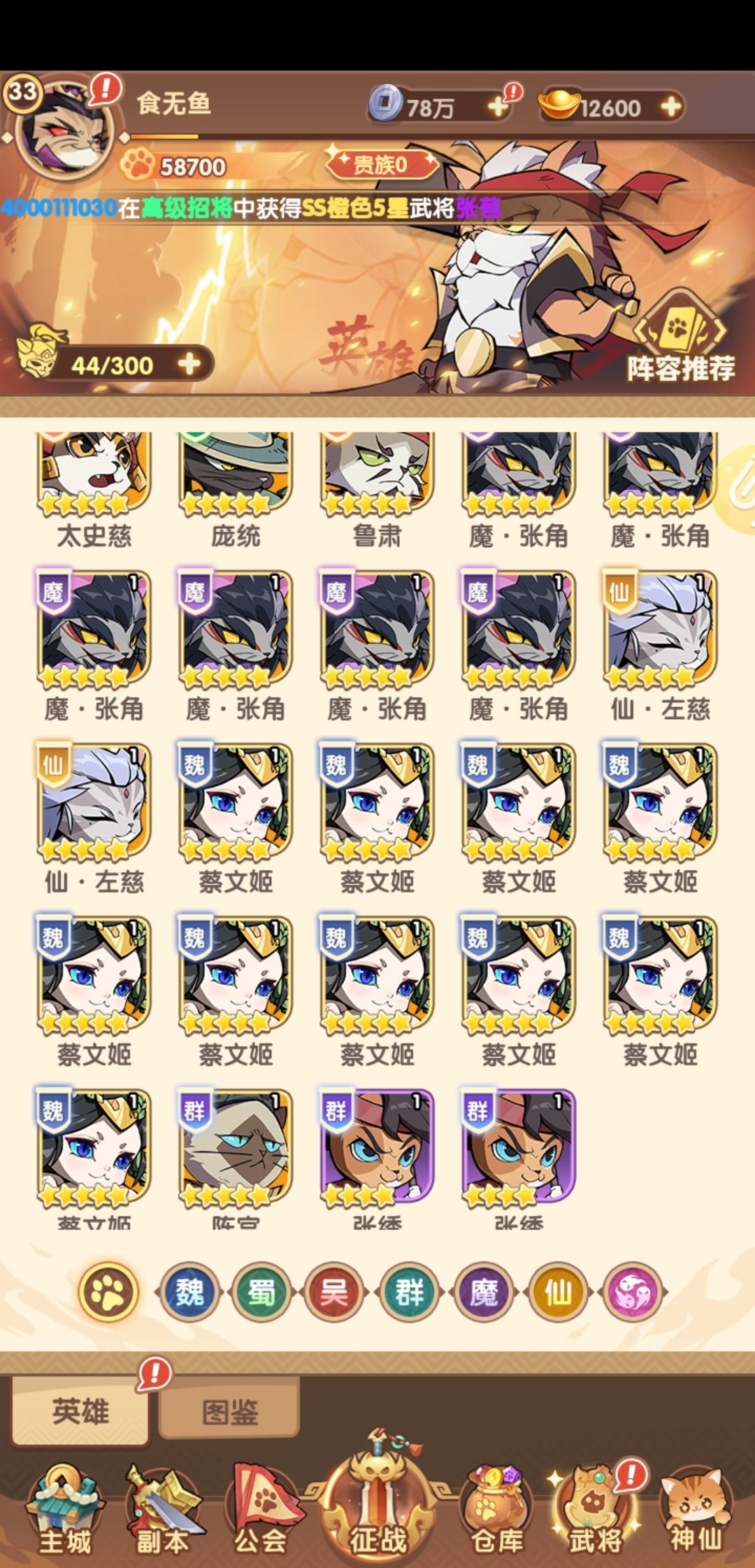
Task: Expand hero capacity plus beside 44/300
Action: (x=189, y=365)
